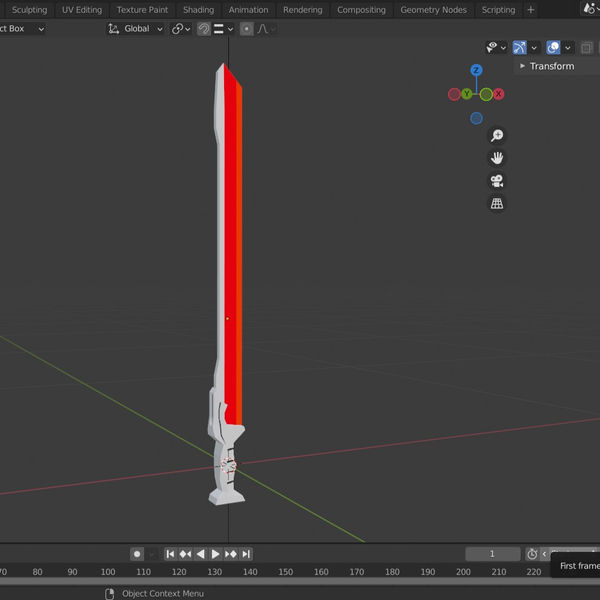Open the UV Editing workspace tab
The width and height of the screenshot is (600, 600).
[x=82, y=10]
